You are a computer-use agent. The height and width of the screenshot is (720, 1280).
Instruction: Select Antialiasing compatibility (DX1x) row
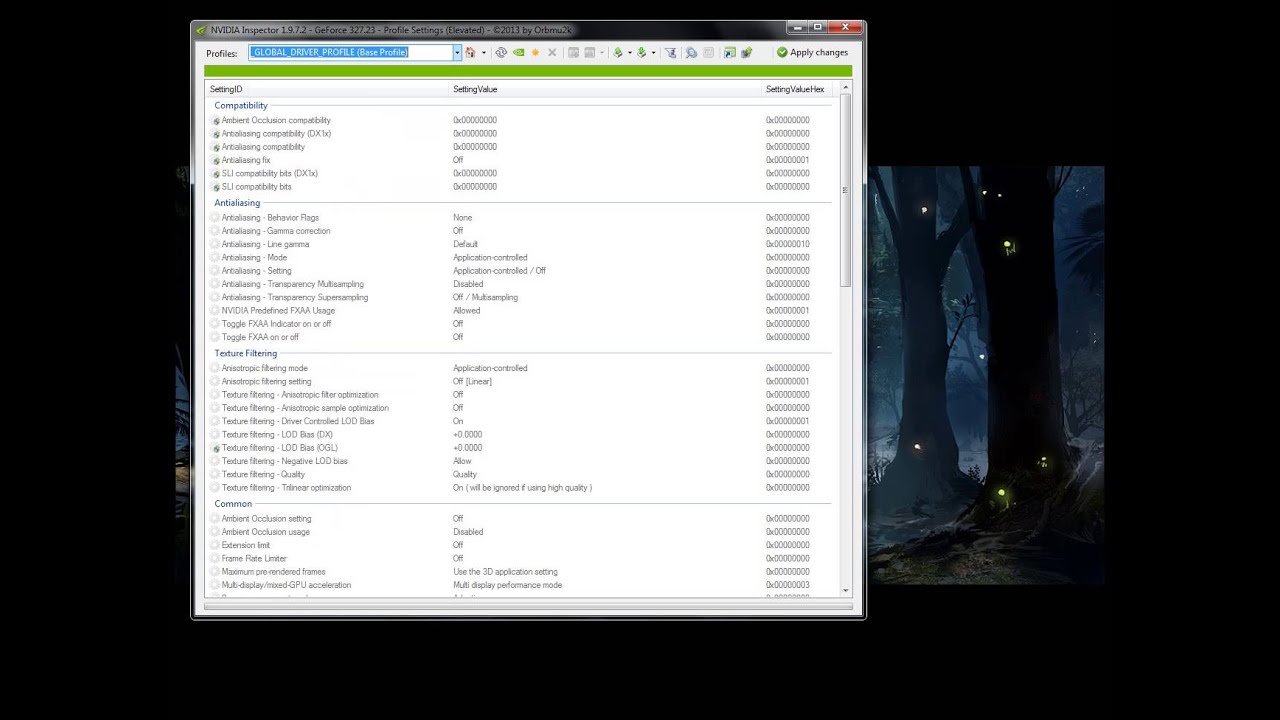click(520, 133)
